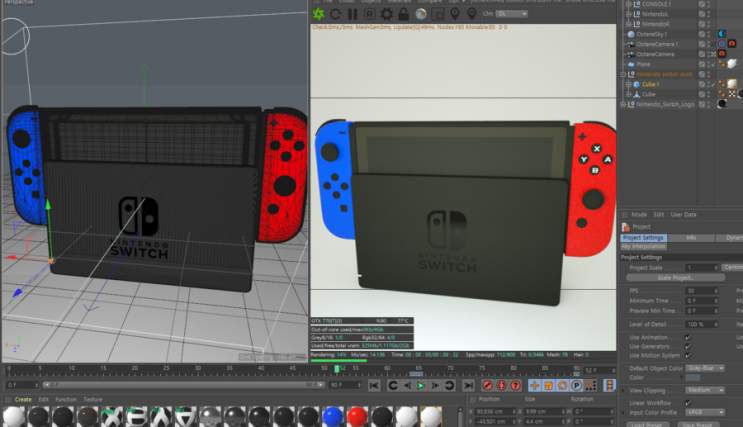Click the Level of Detail field

tap(702, 325)
